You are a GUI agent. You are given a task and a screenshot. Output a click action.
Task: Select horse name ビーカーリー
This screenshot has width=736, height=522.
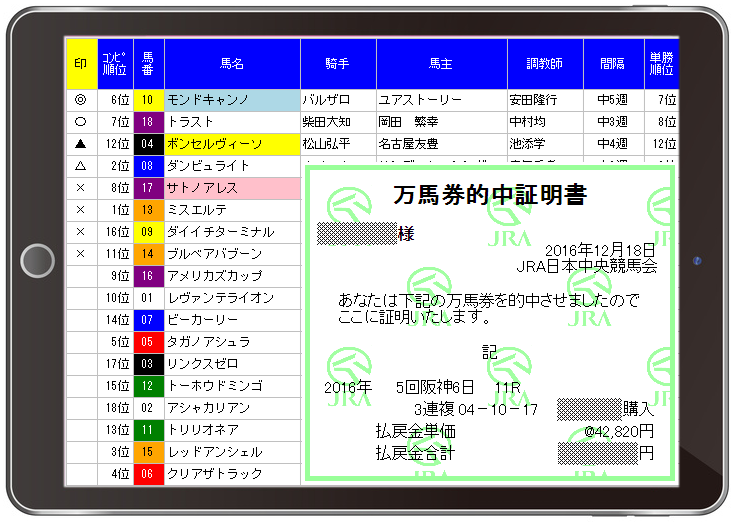(232, 320)
